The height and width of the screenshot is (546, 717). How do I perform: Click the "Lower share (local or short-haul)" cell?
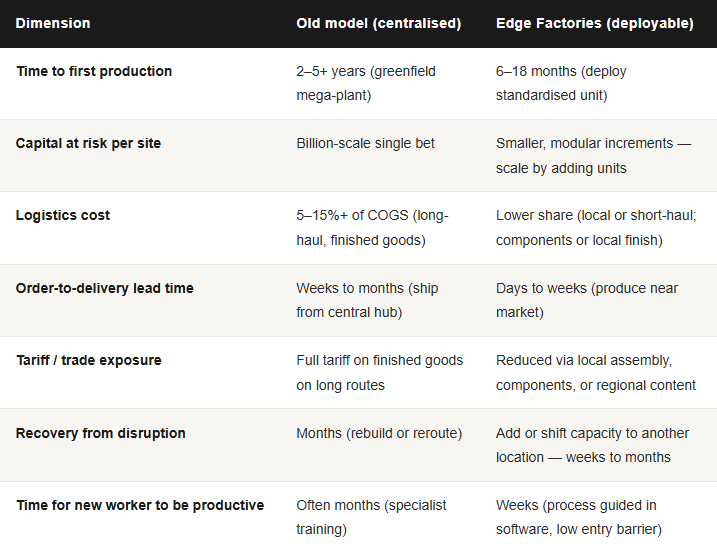(x=593, y=227)
